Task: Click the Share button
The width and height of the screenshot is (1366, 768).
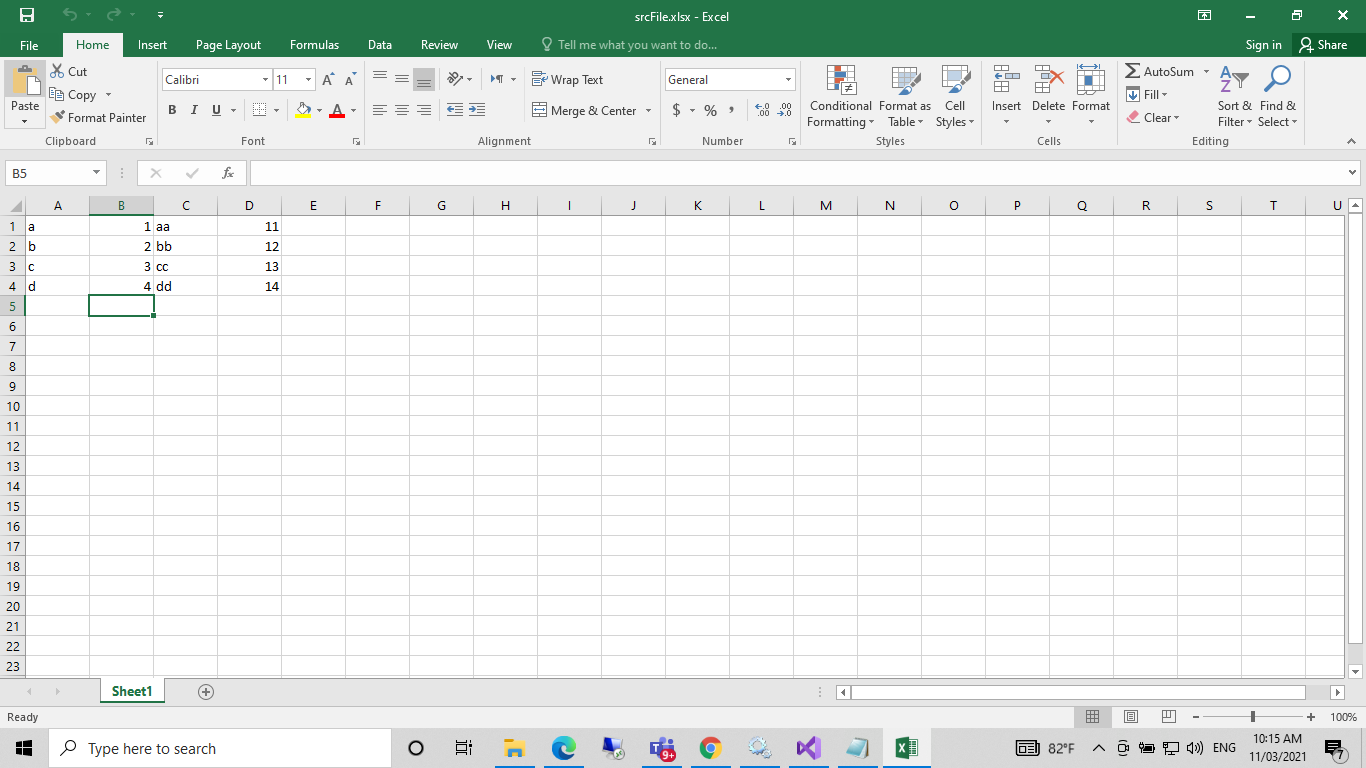Action: click(1322, 45)
